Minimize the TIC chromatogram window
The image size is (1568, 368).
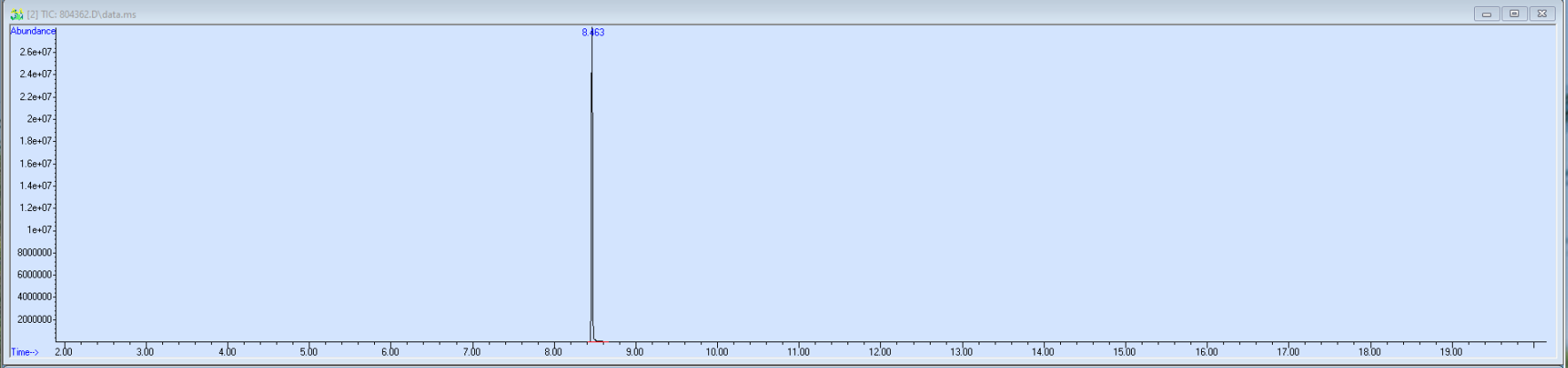(1486, 14)
